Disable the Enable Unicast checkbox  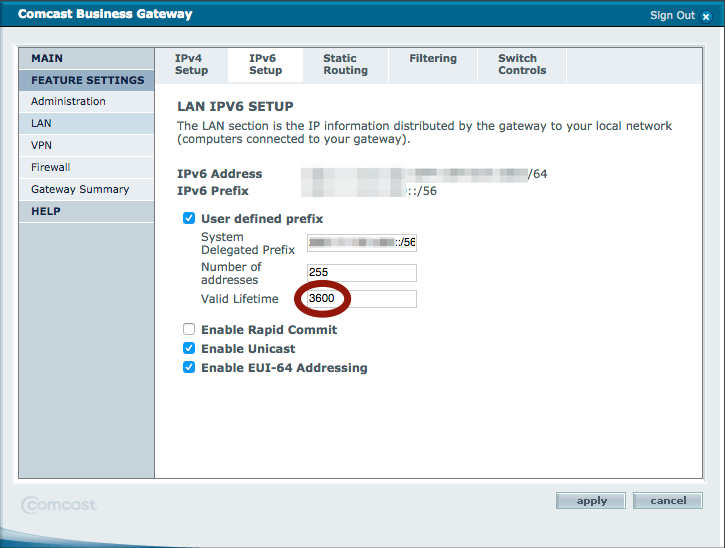189,349
